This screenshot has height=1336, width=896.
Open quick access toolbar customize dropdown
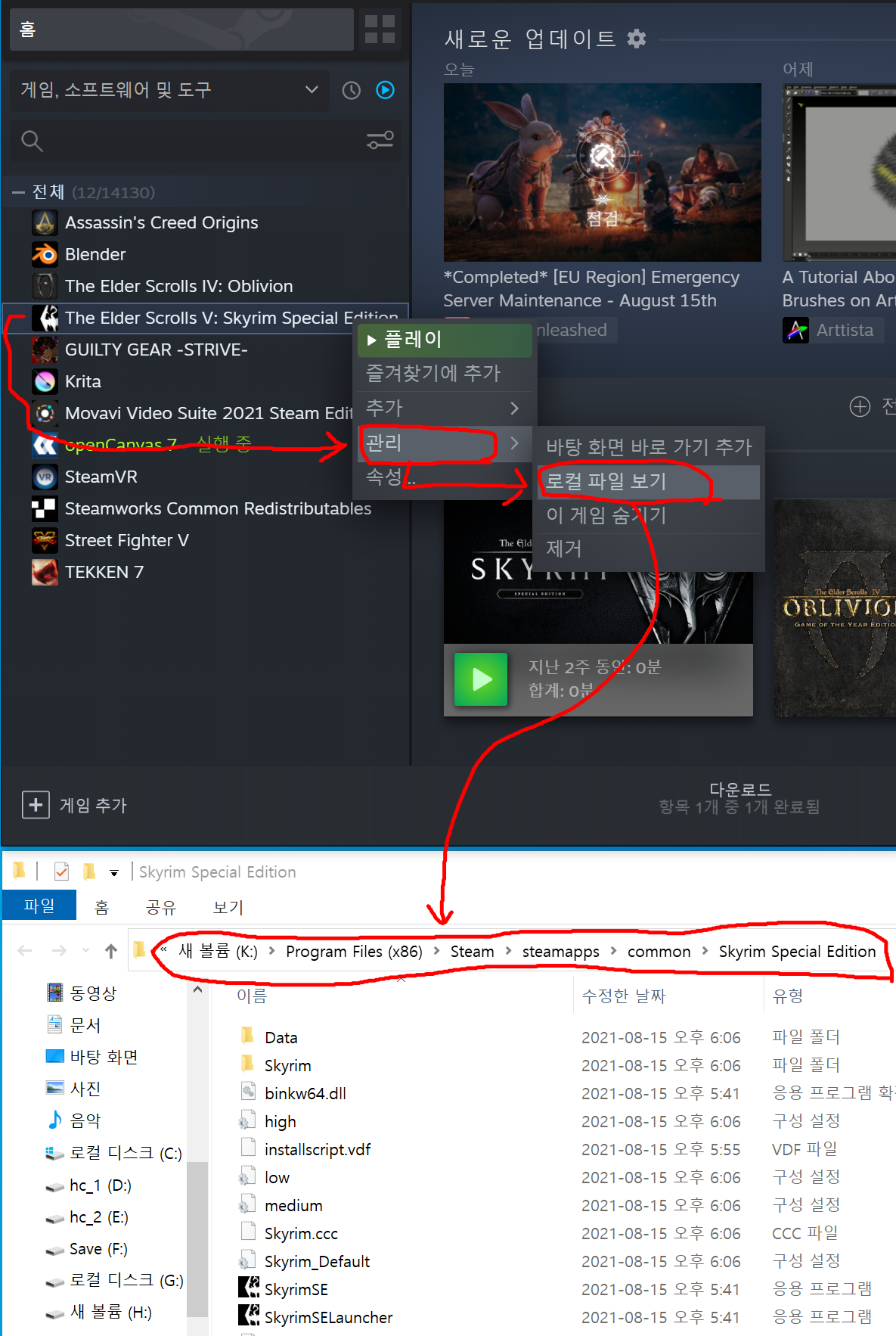(114, 873)
